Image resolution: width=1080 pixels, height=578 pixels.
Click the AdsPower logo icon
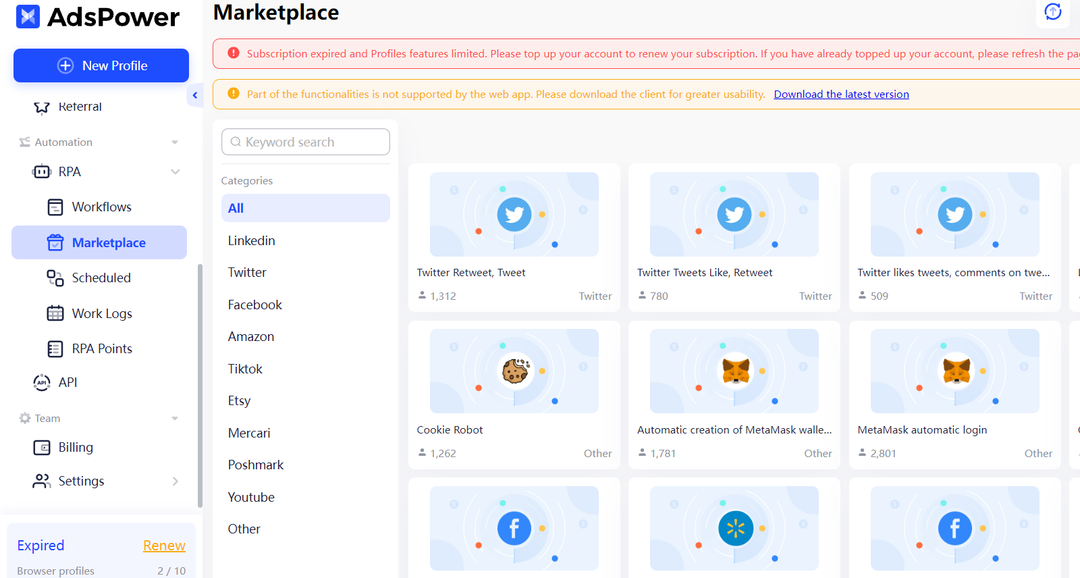(28, 17)
